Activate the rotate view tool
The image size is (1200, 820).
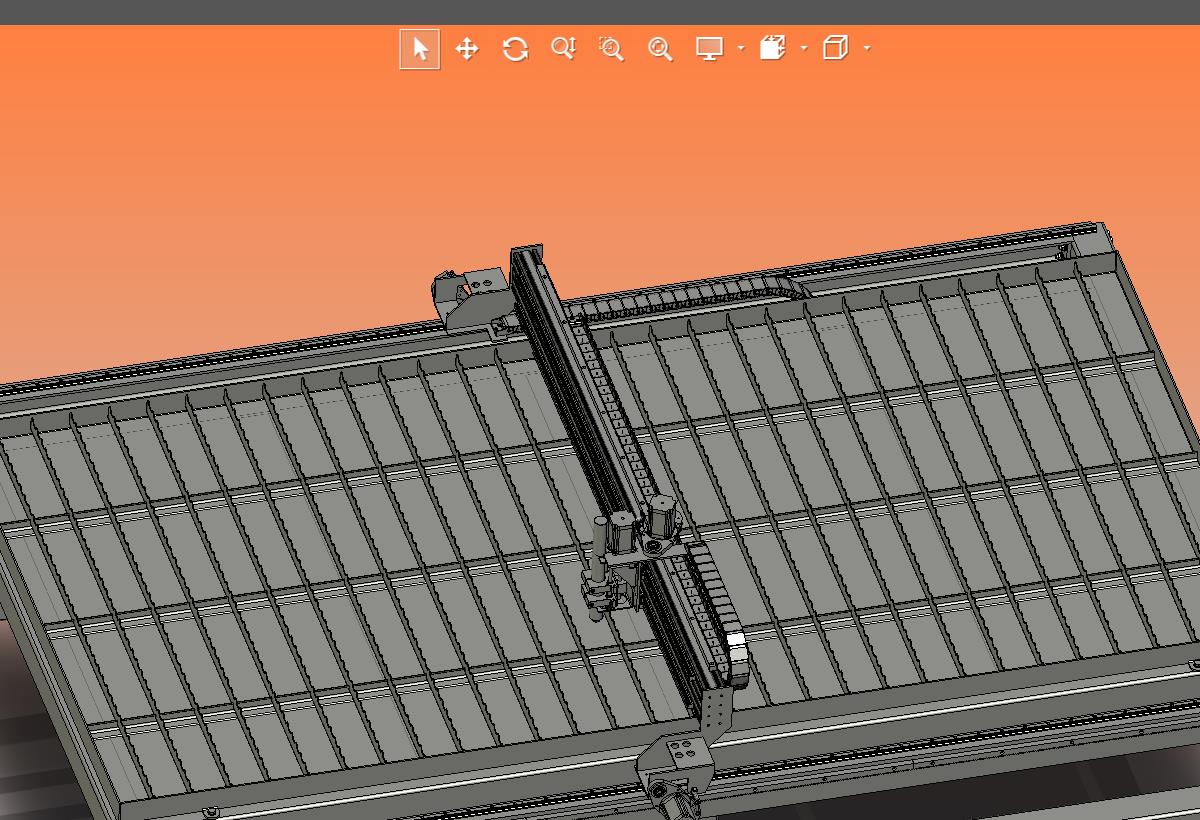515,49
